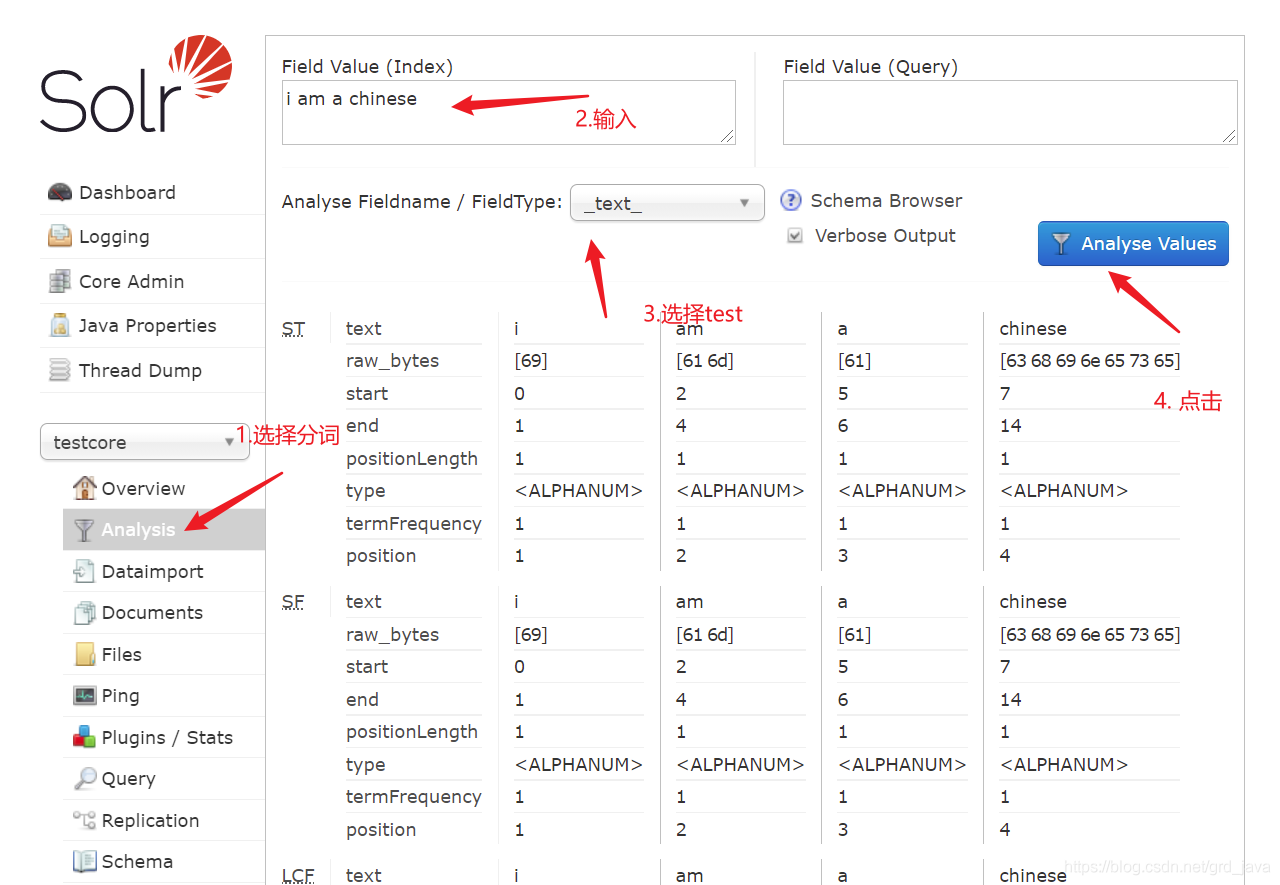Open the Dataimport page

click(x=164, y=571)
